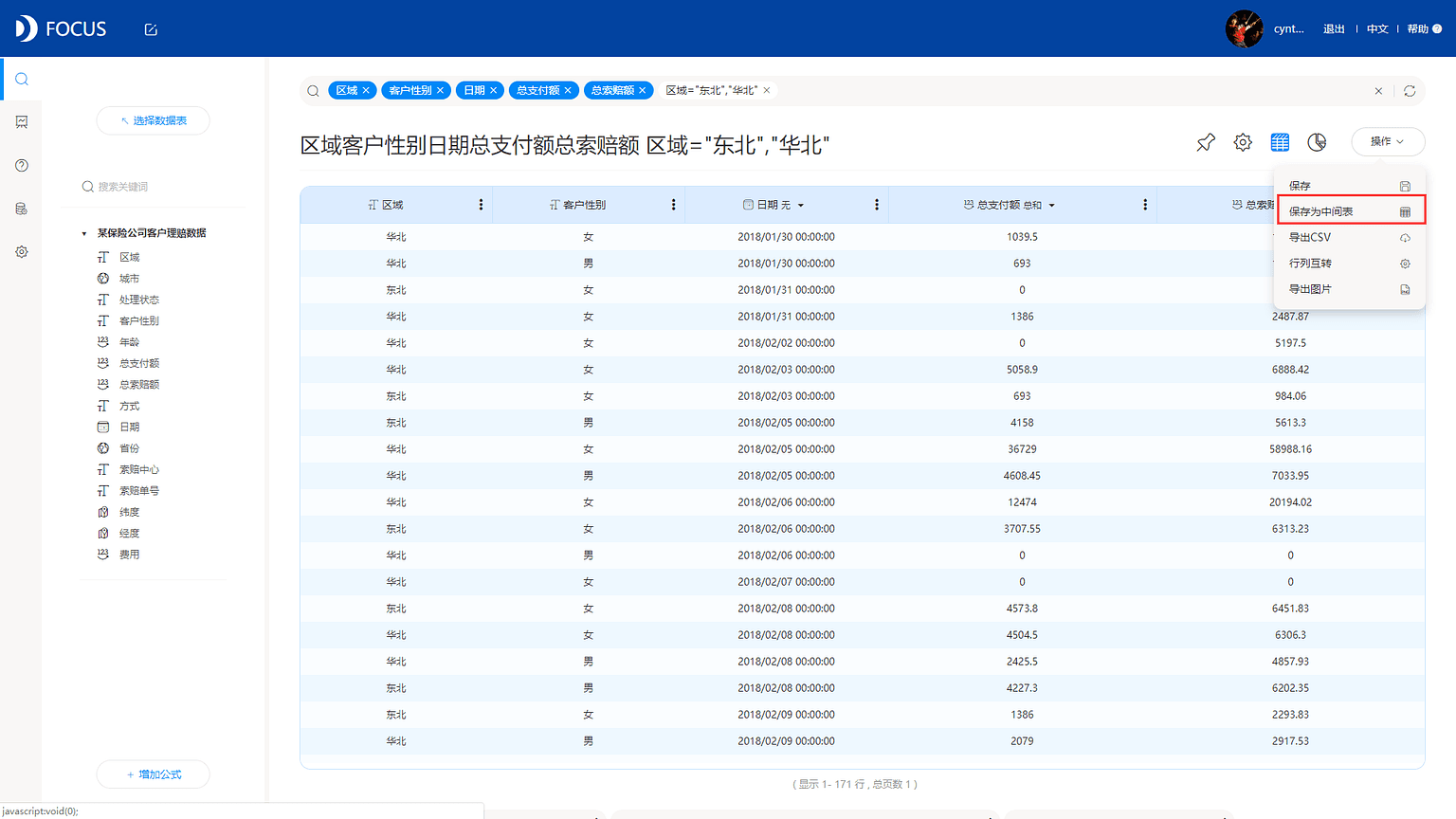Select the 处理状态 field
1456x819 pixels.
(139, 300)
